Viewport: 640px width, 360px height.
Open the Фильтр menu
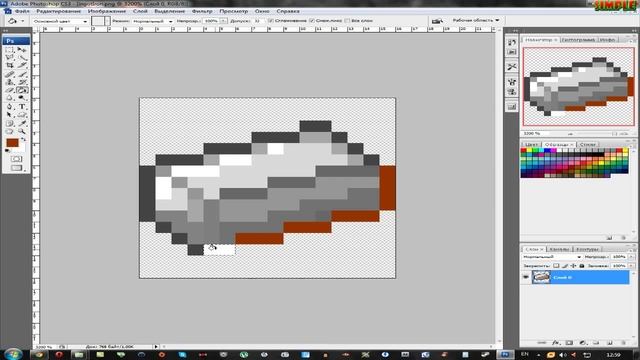pyautogui.click(x=202, y=11)
